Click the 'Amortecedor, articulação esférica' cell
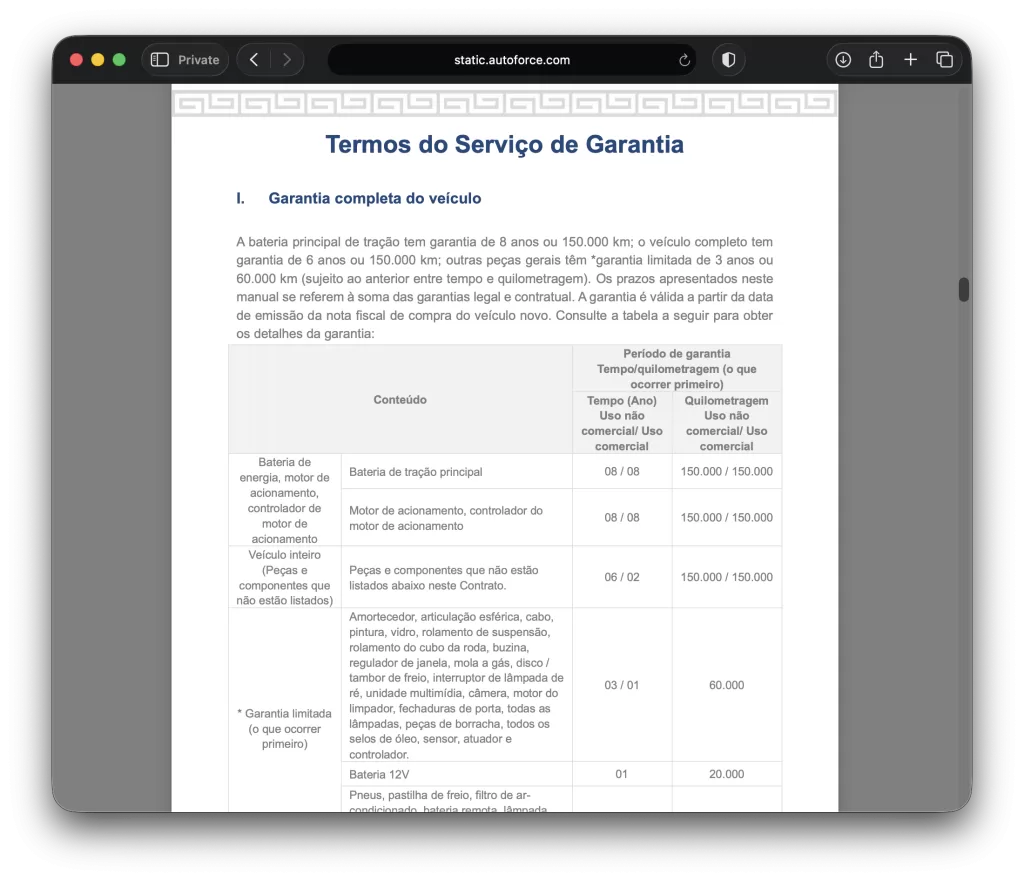Screen dimensions: 1024x881 tap(456, 685)
